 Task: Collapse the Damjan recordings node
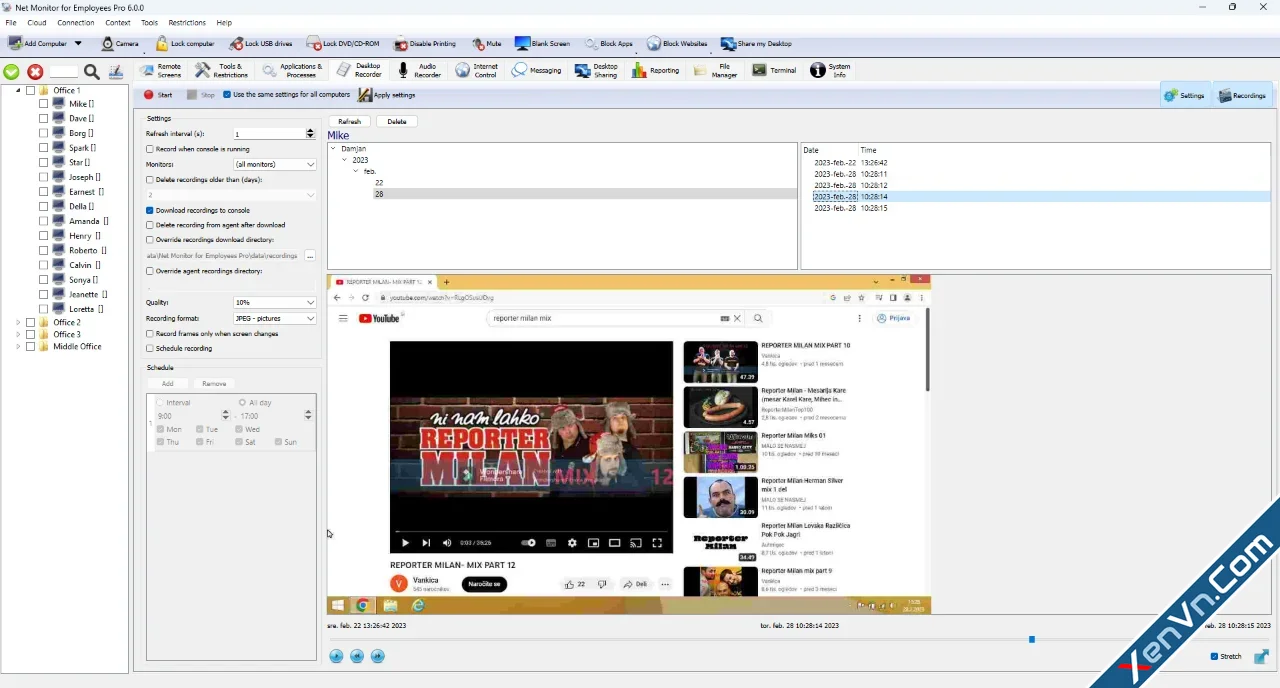(x=334, y=149)
